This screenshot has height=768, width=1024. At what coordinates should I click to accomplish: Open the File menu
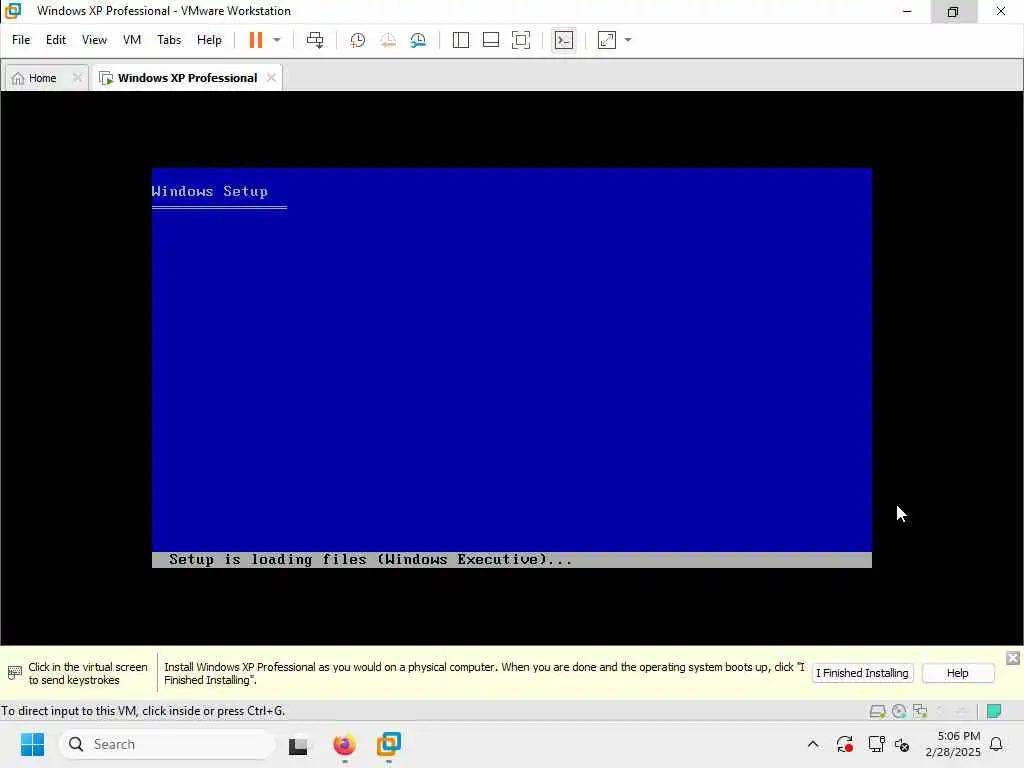pos(21,40)
